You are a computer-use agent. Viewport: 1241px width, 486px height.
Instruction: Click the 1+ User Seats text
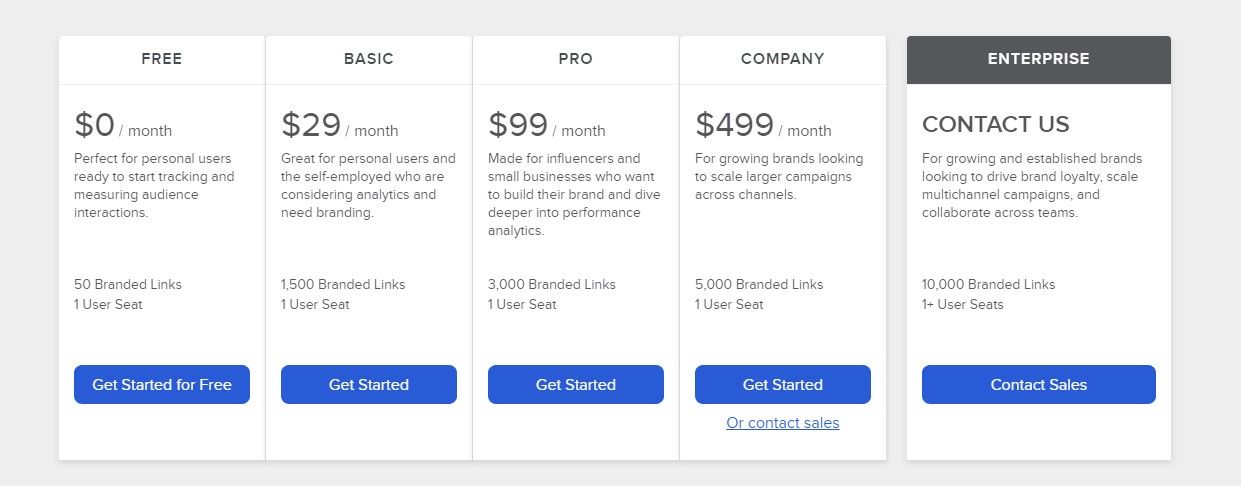(963, 304)
